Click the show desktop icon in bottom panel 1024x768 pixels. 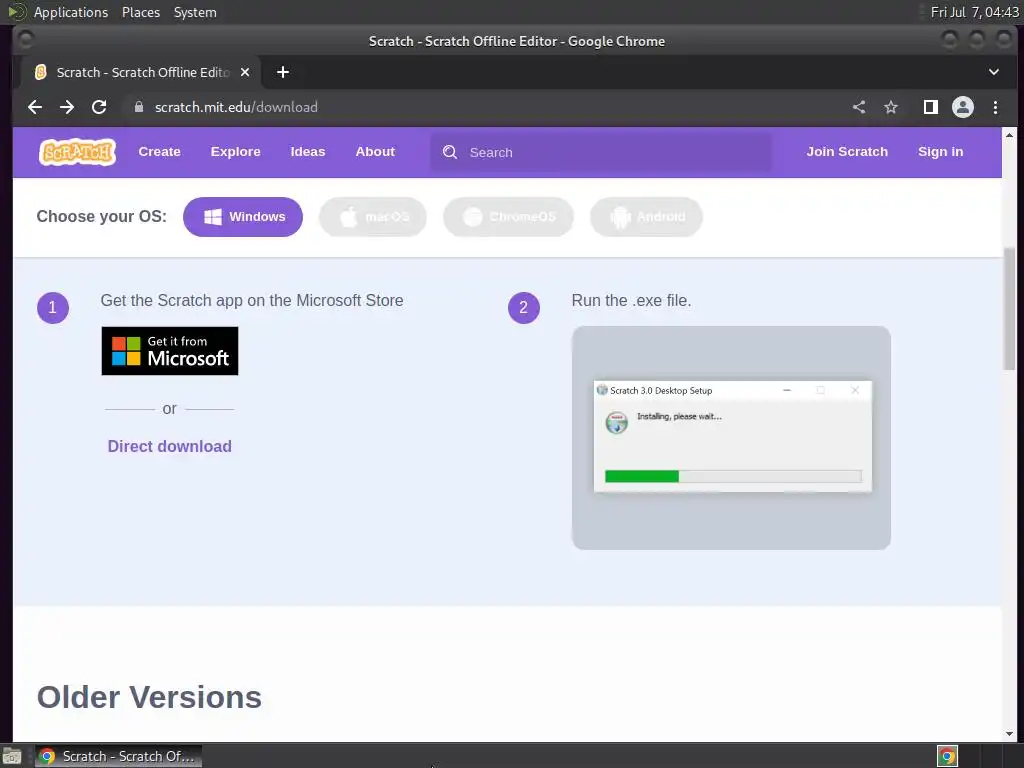pyautogui.click(x=12, y=756)
